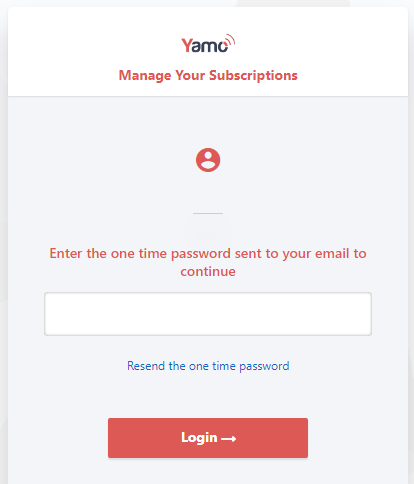This screenshot has height=484, width=414.
Task: Click the signal waves on Yamo logo
Action: [x=230, y=40]
